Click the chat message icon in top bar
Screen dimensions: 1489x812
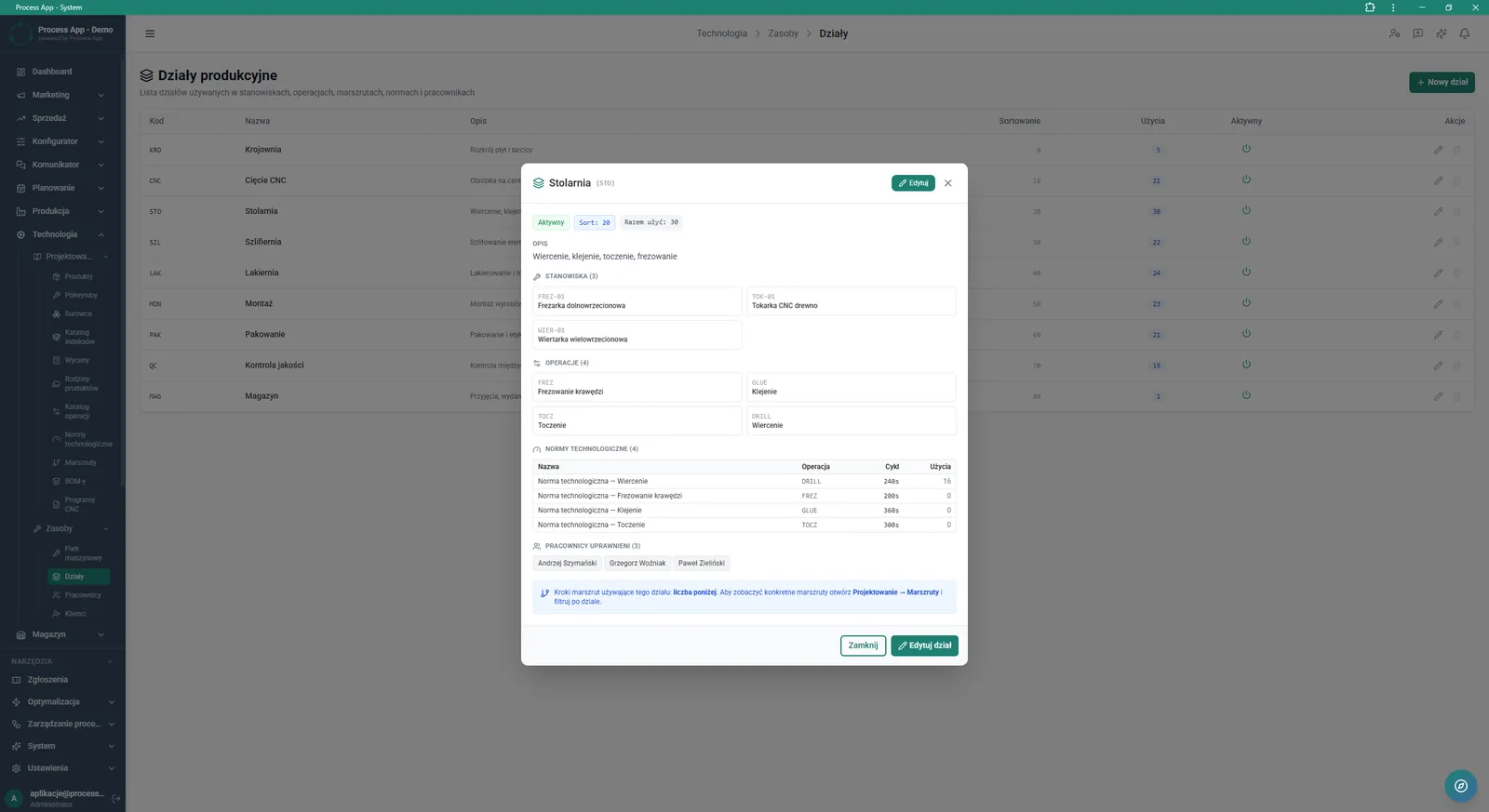click(x=1417, y=33)
